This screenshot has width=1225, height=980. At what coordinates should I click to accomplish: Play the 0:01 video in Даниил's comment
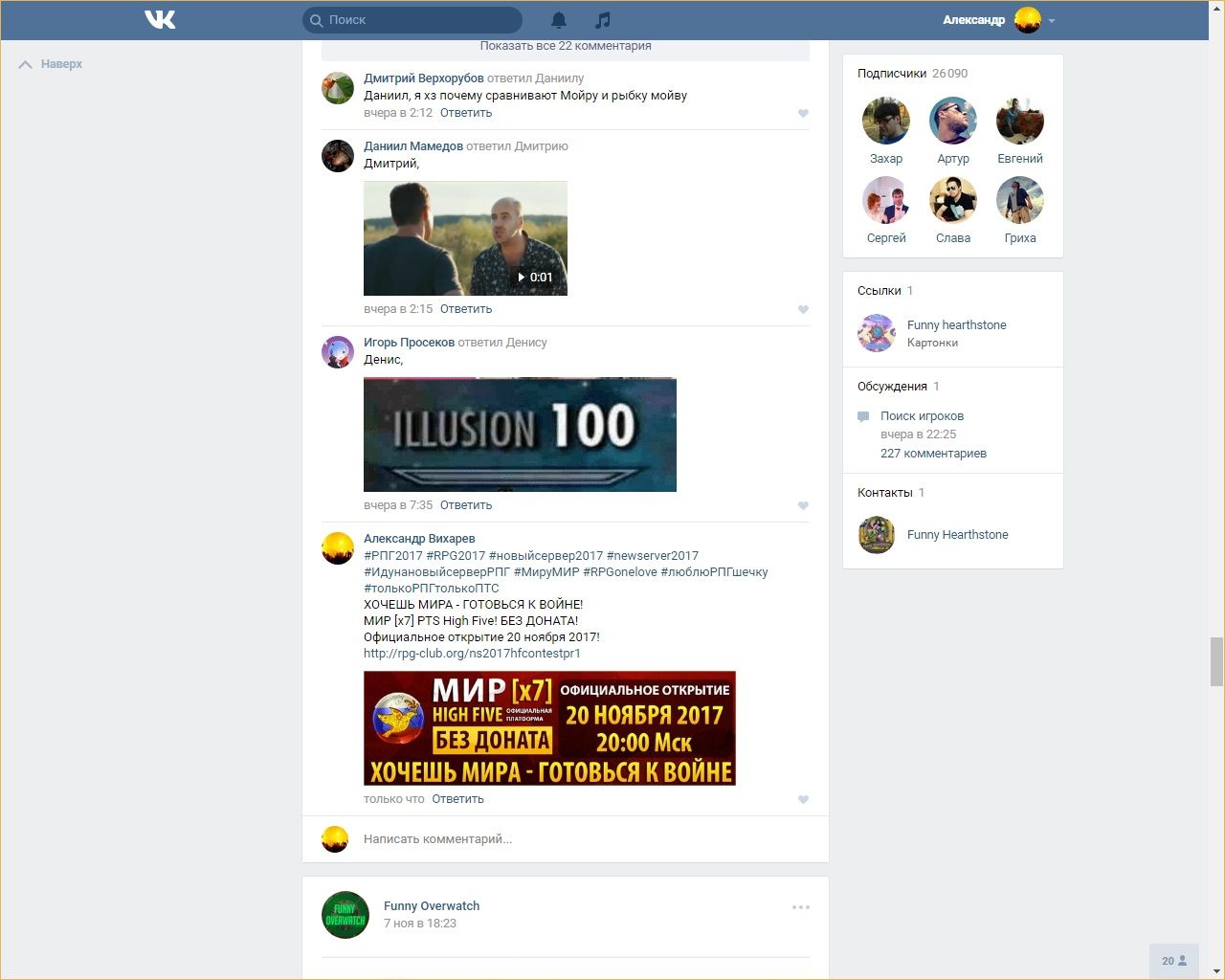pos(465,238)
